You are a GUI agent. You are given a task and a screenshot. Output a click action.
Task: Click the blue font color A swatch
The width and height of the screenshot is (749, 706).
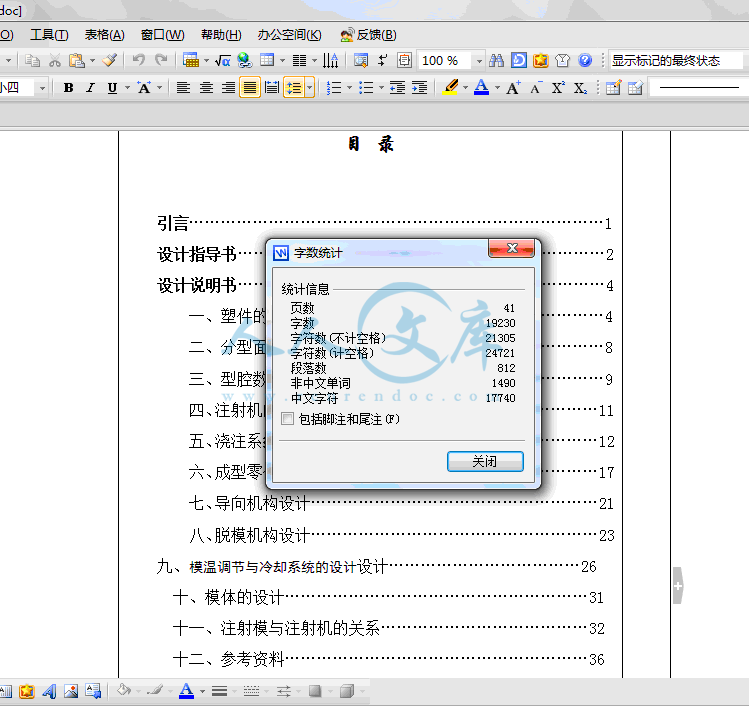click(482, 88)
